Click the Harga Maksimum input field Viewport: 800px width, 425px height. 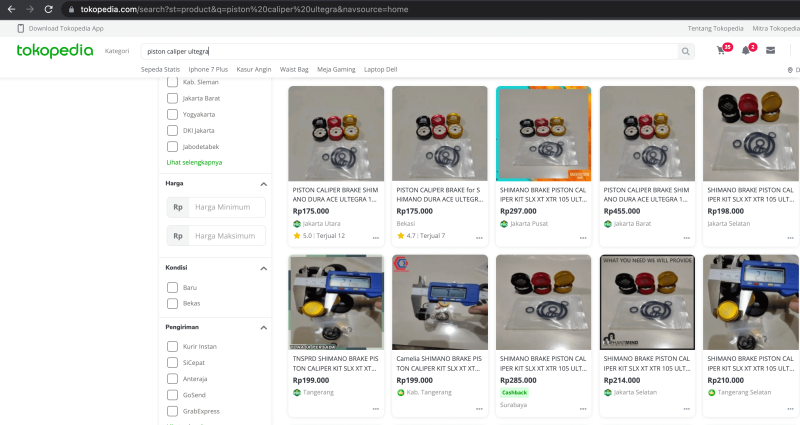[x=227, y=236]
